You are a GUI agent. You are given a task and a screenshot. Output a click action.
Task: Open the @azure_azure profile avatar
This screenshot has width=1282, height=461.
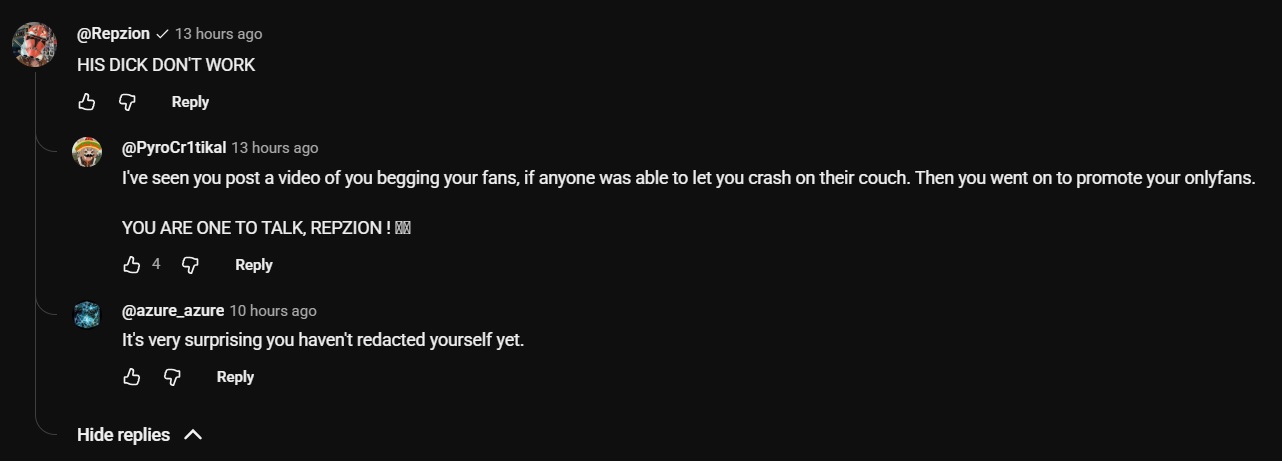click(x=87, y=315)
